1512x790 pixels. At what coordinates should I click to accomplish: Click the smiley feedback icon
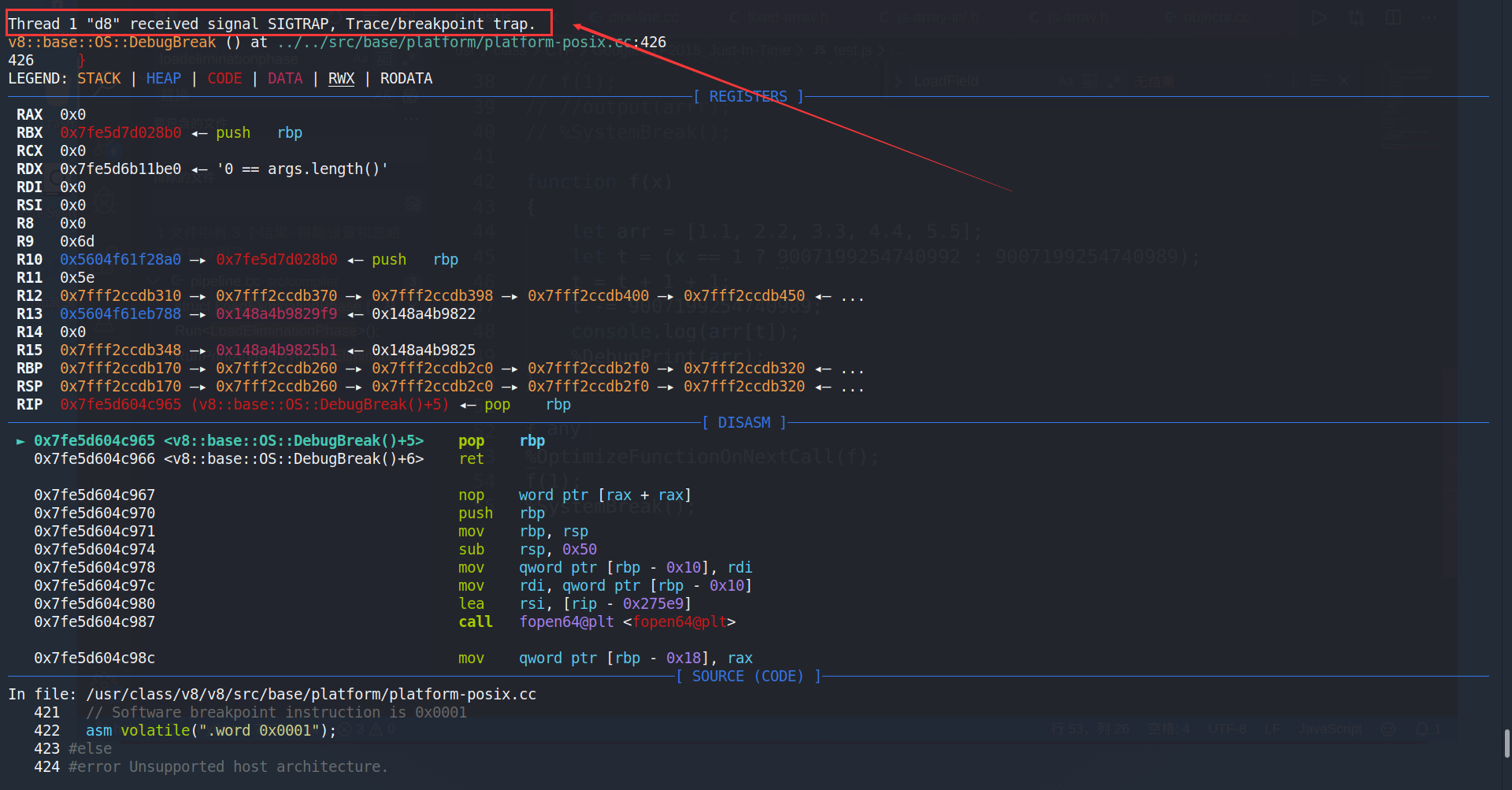(1388, 729)
